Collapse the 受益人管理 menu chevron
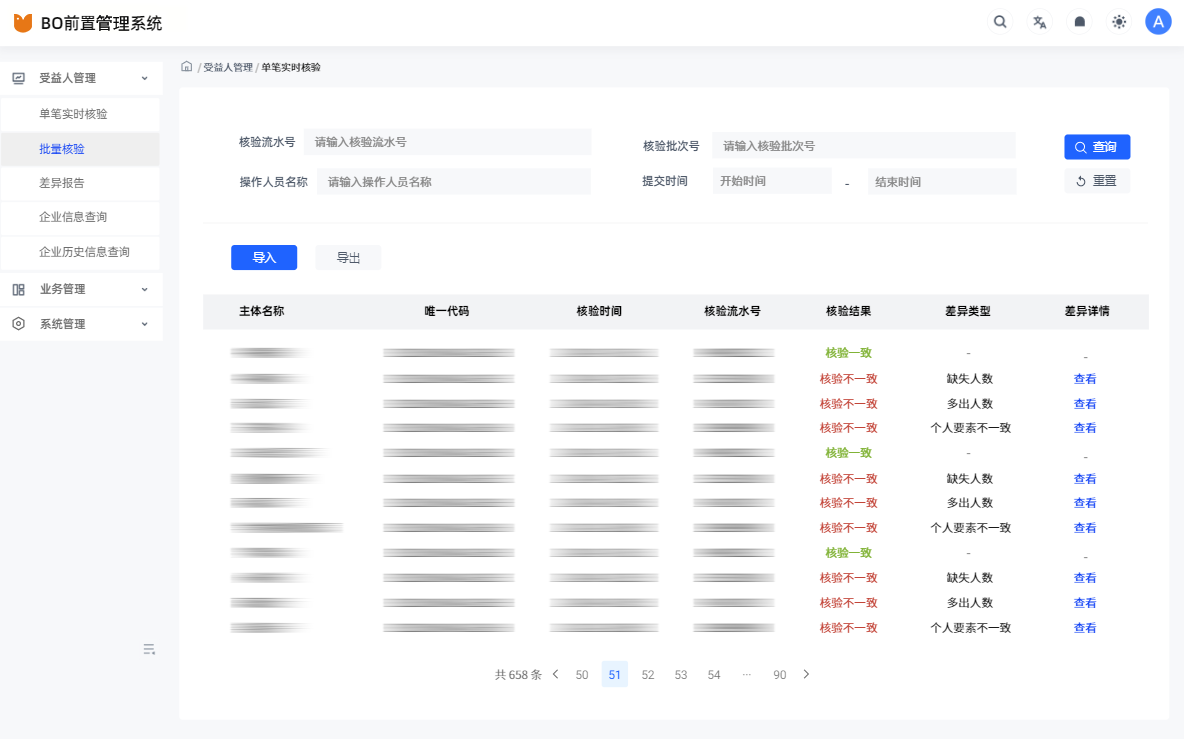Viewport: 1184px width, 739px height. click(143, 77)
